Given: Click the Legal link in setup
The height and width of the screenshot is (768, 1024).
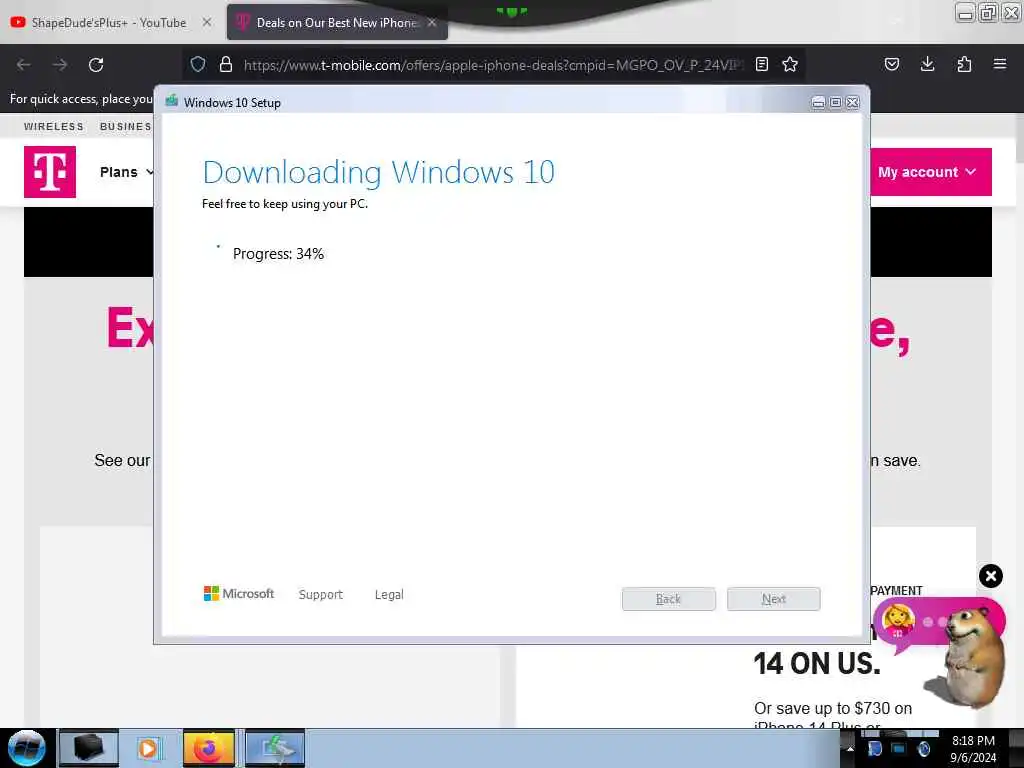Looking at the screenshot, I should (389, 594).
